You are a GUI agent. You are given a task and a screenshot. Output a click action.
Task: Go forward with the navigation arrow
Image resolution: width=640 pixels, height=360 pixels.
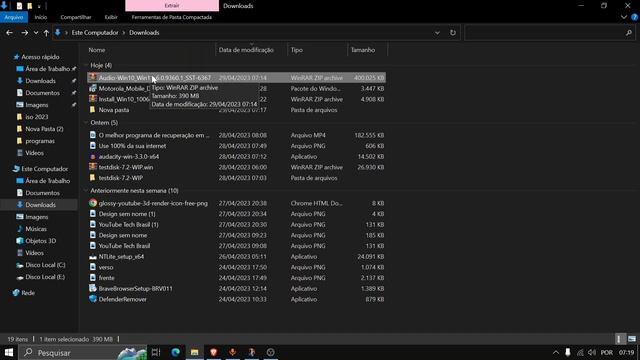click(24, 33)
